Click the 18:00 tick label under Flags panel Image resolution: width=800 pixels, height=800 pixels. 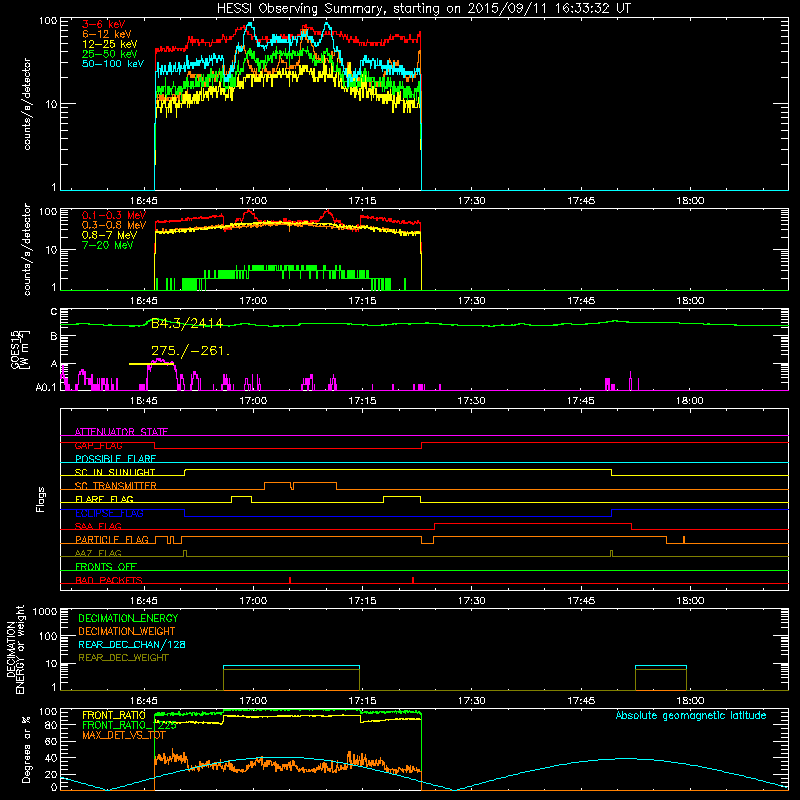tap(690, 601)
